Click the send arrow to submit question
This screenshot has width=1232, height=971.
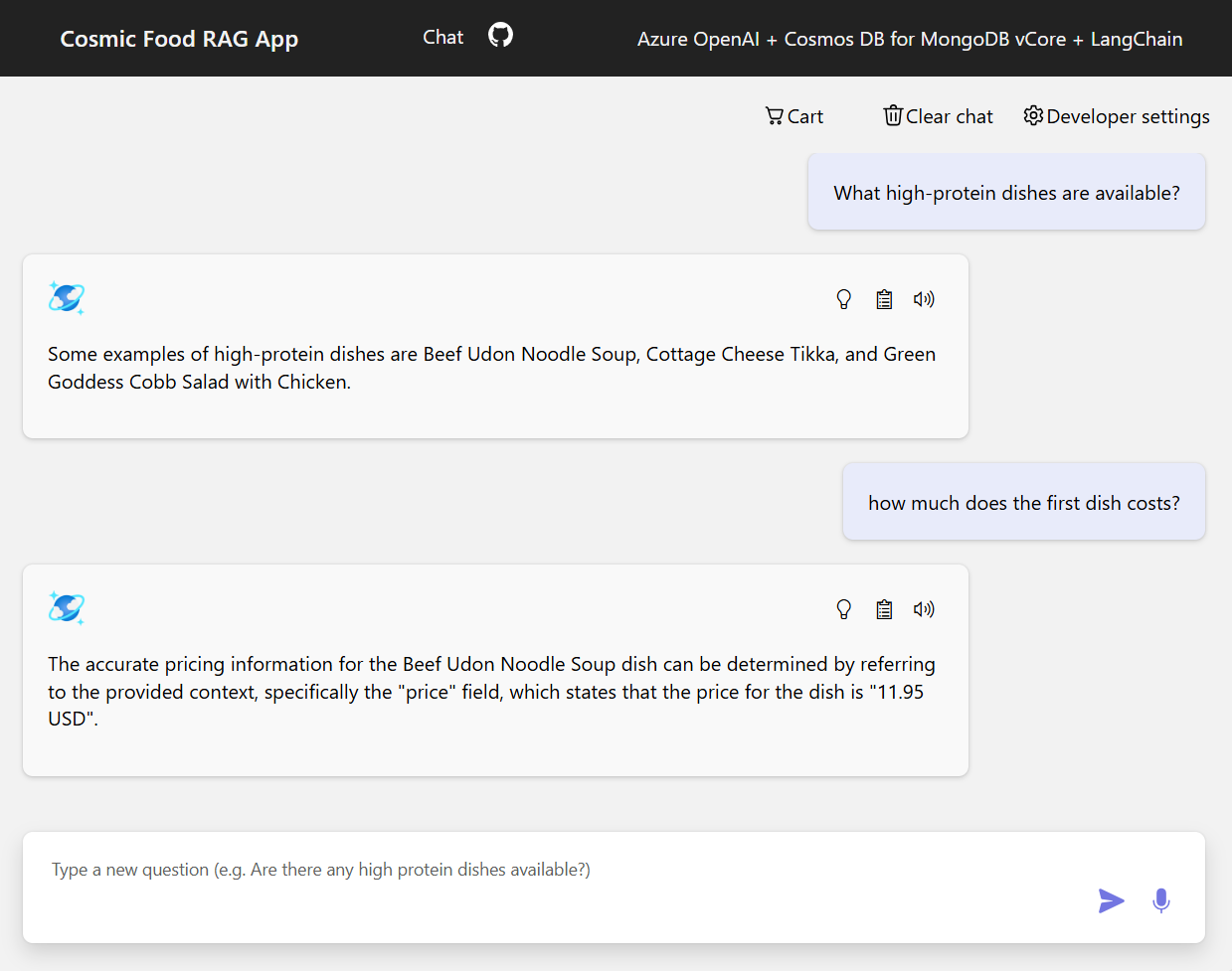coord(1111,900)
